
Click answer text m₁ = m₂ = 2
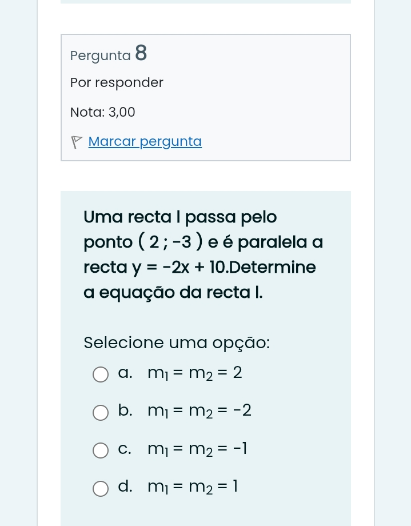[195, 373]
